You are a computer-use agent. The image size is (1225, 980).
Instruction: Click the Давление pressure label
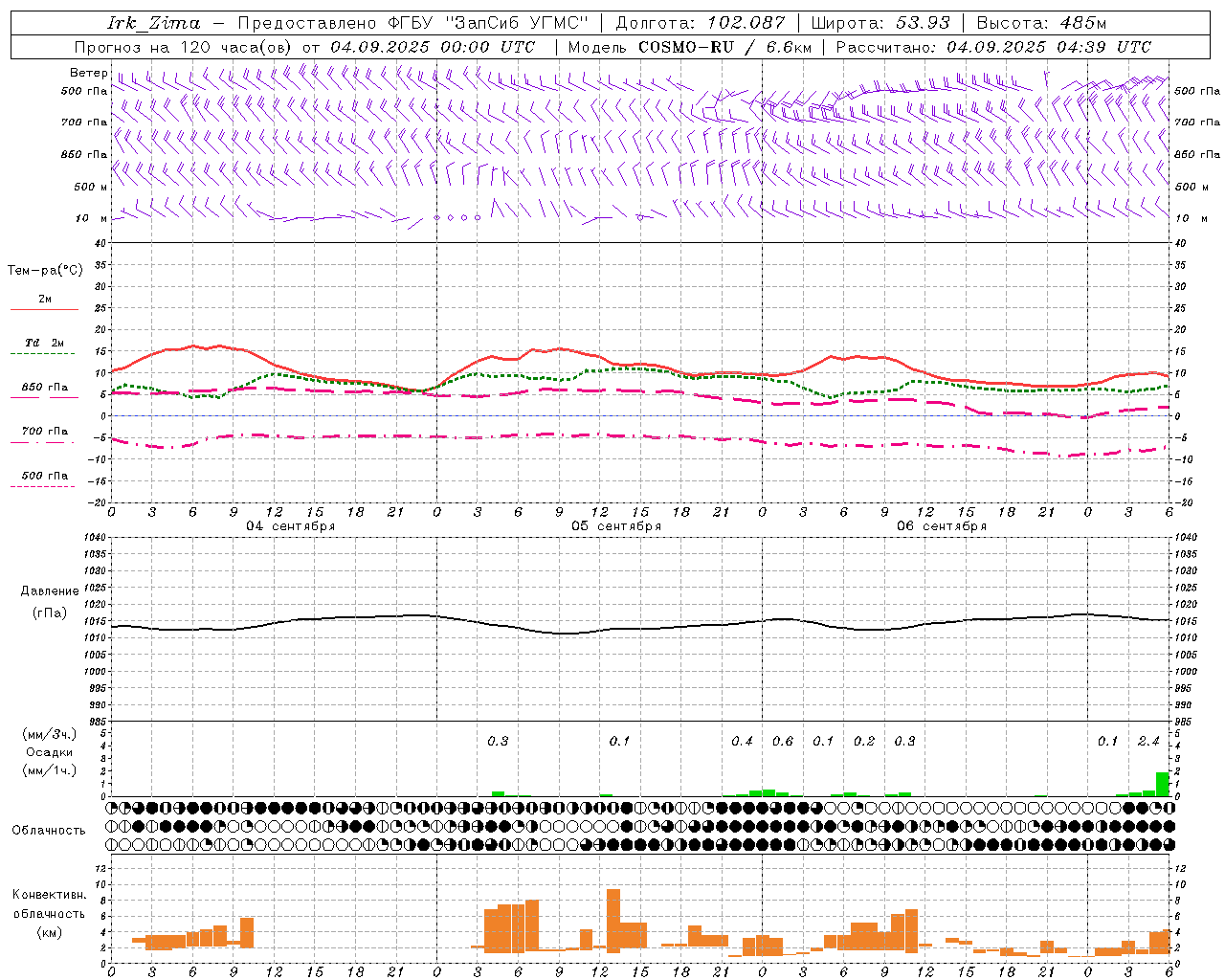coord(50,591)
